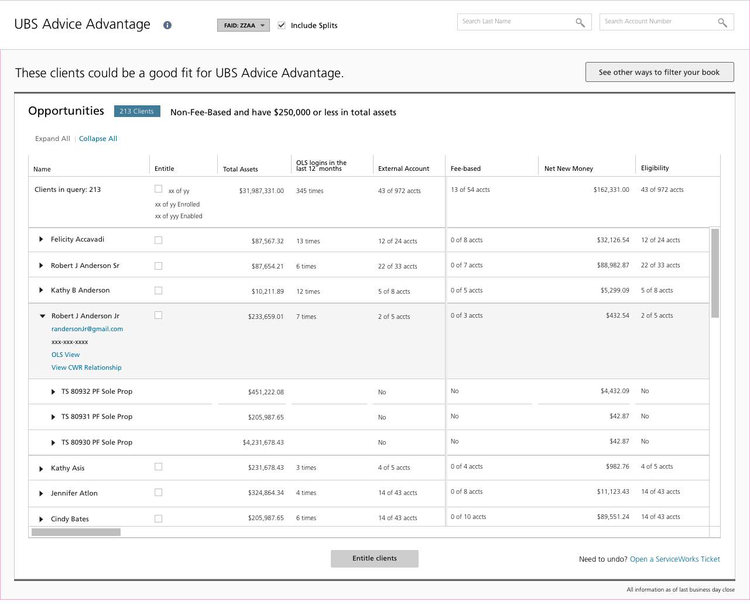Screen dimensions: 750x605
Task: Click the magnifier in Search Last Name
Action: 580,22
